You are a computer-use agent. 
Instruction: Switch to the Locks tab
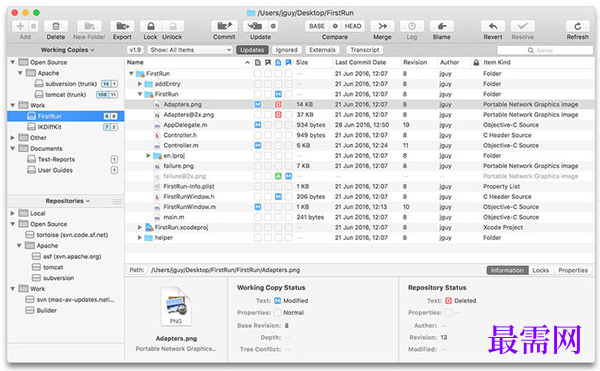(540, 270)
